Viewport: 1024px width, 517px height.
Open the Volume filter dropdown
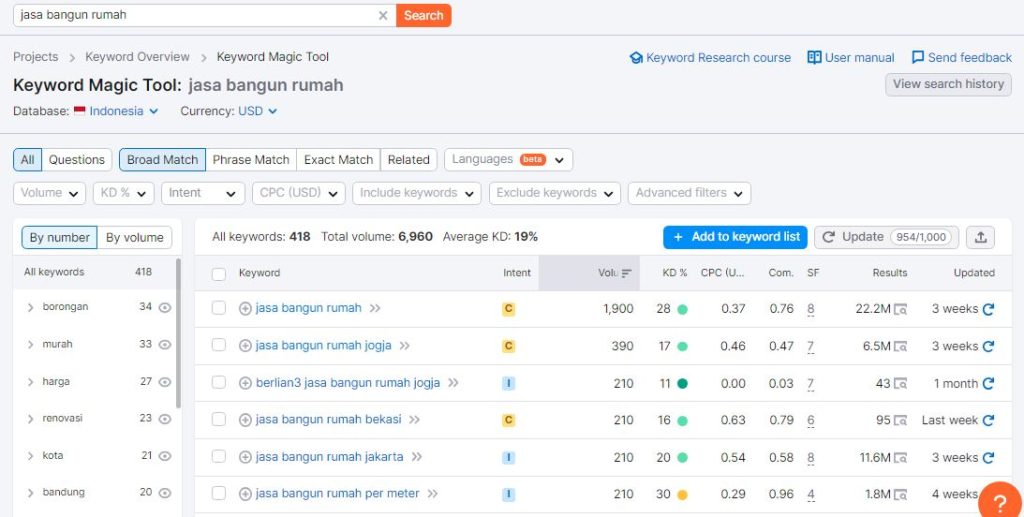(x=49, y=193)
